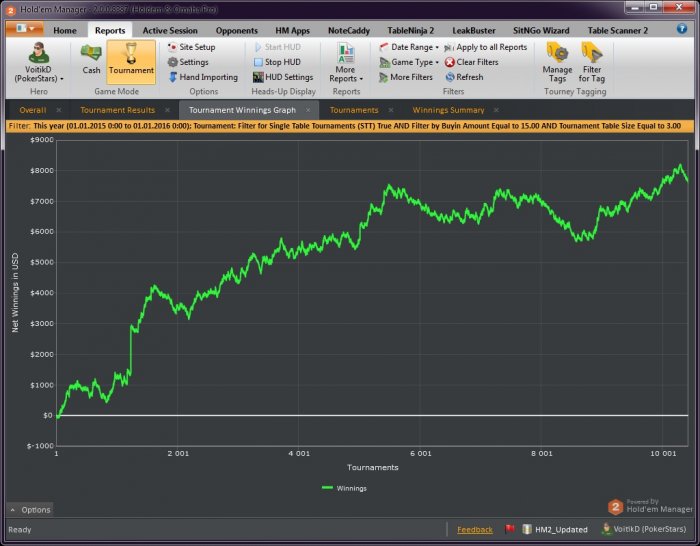Switch to the Opponents ribbon tab
Image resolution: width=700 pixels, height=546 pixels.
[x=236, y=31]
